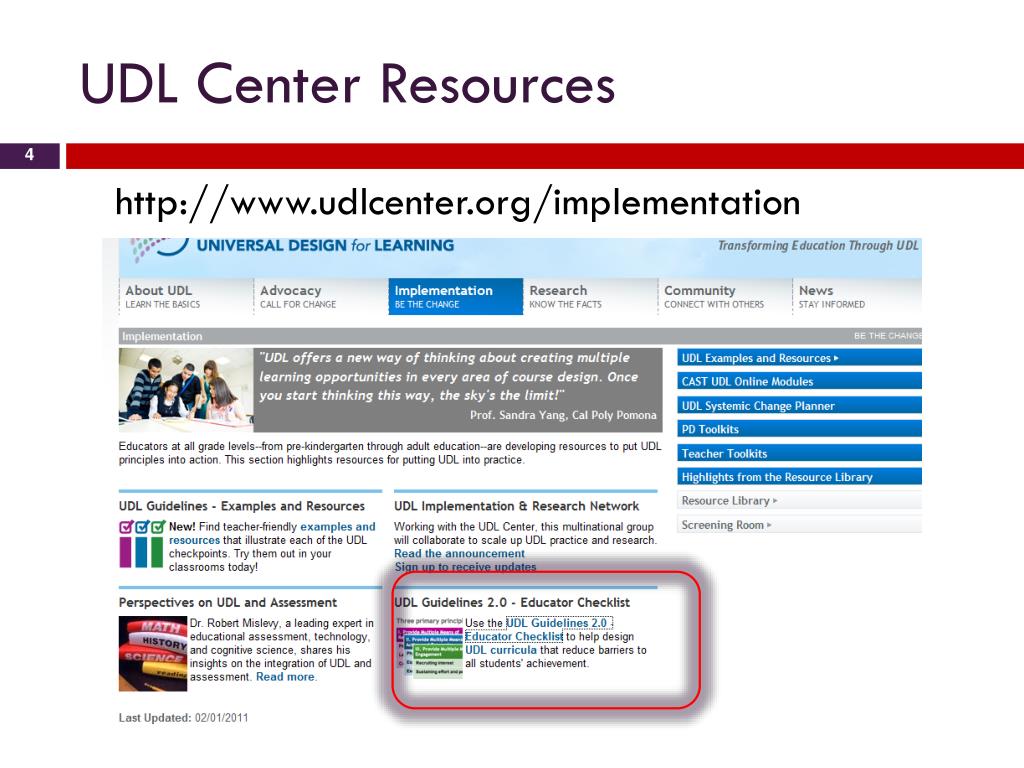Expand the Screening Room menu
This screenshot has height=768, width=1024.
point(799,525)
